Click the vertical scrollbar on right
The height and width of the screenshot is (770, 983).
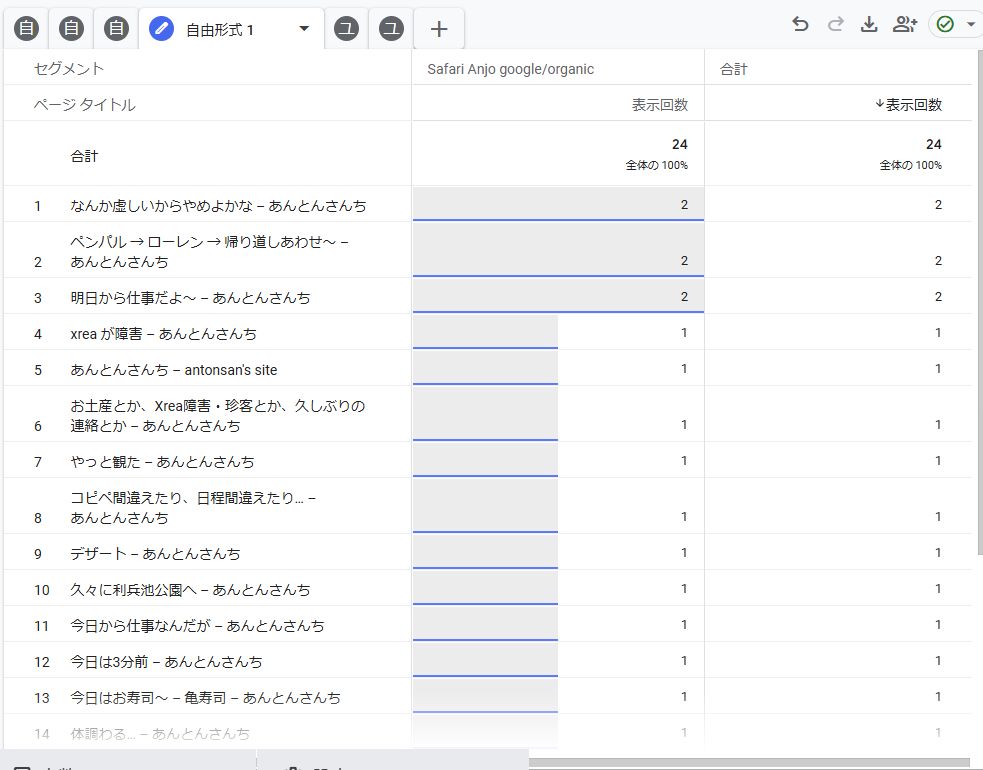point(978,300)
